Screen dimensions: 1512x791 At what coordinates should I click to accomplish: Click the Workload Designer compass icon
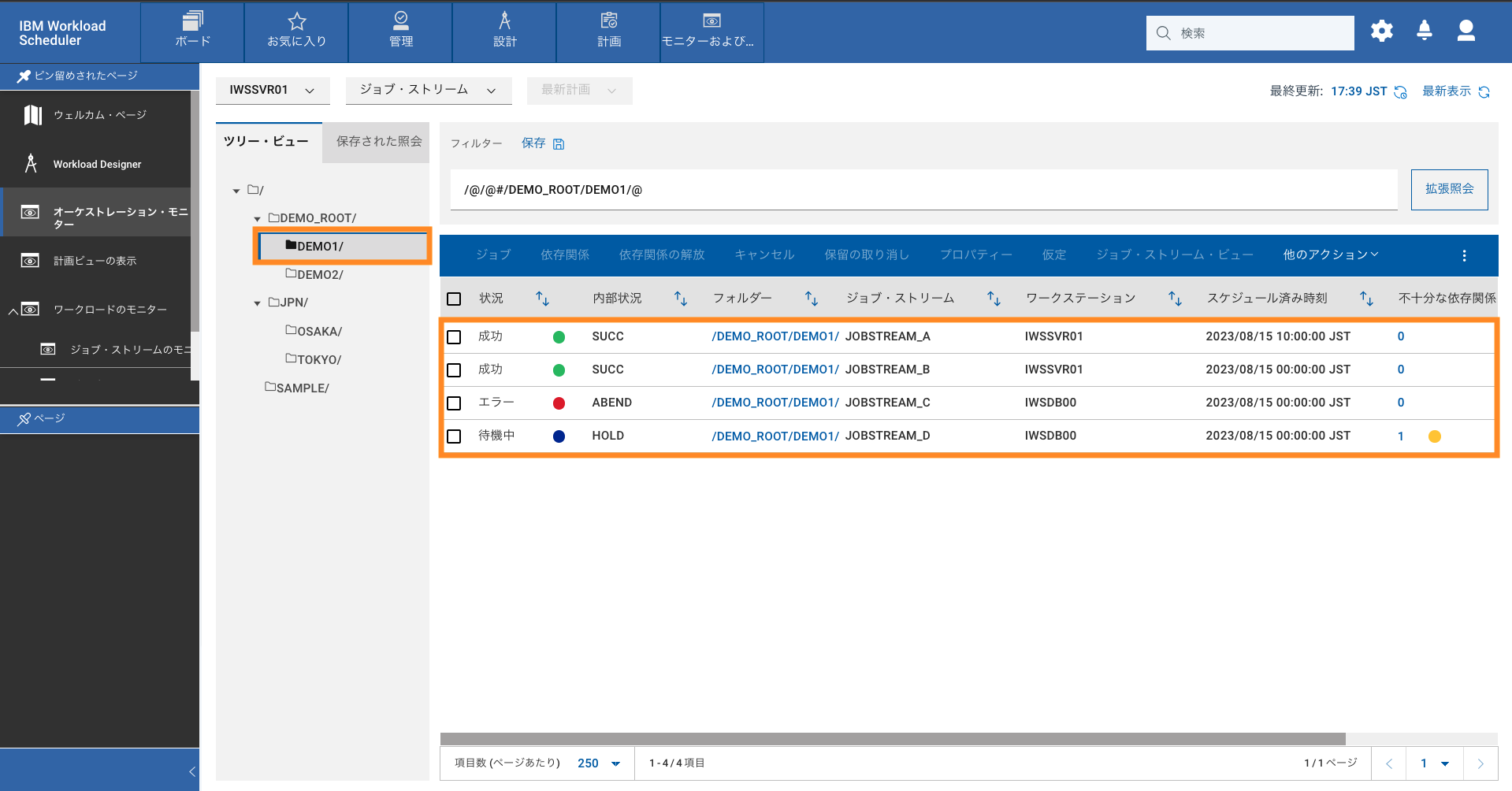click(32, 164)
